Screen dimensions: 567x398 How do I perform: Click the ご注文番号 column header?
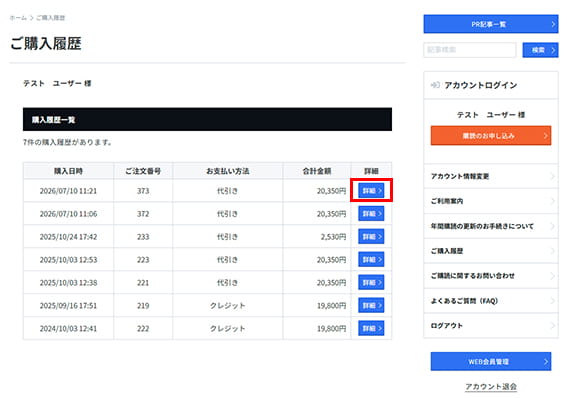click(x=143, y=171)
